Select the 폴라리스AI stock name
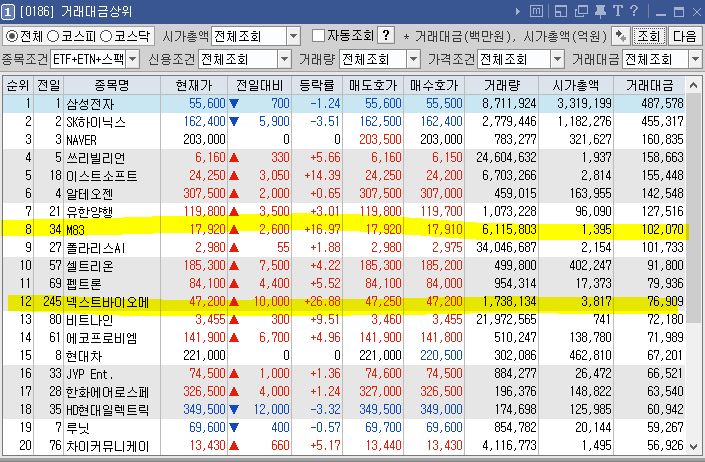Viewport: 705px width, 462px height. [x=96, y=248]
